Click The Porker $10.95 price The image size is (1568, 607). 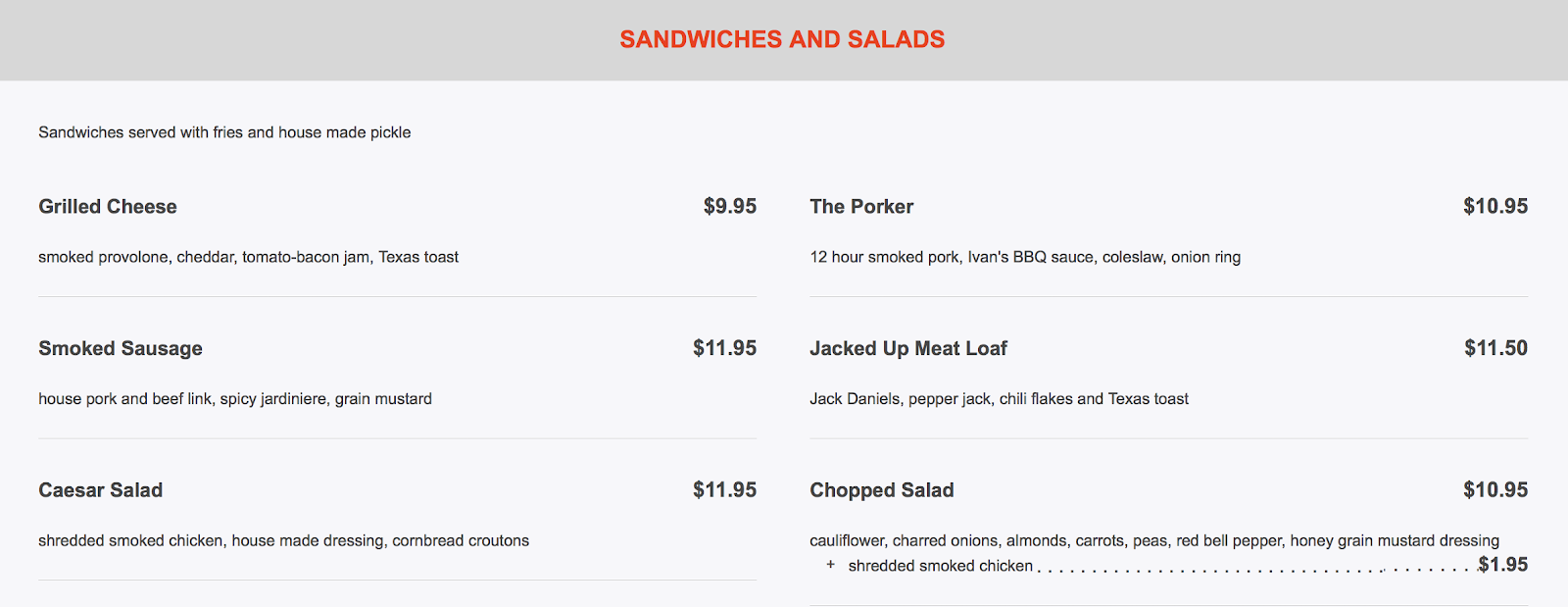tap(1494, 206)
